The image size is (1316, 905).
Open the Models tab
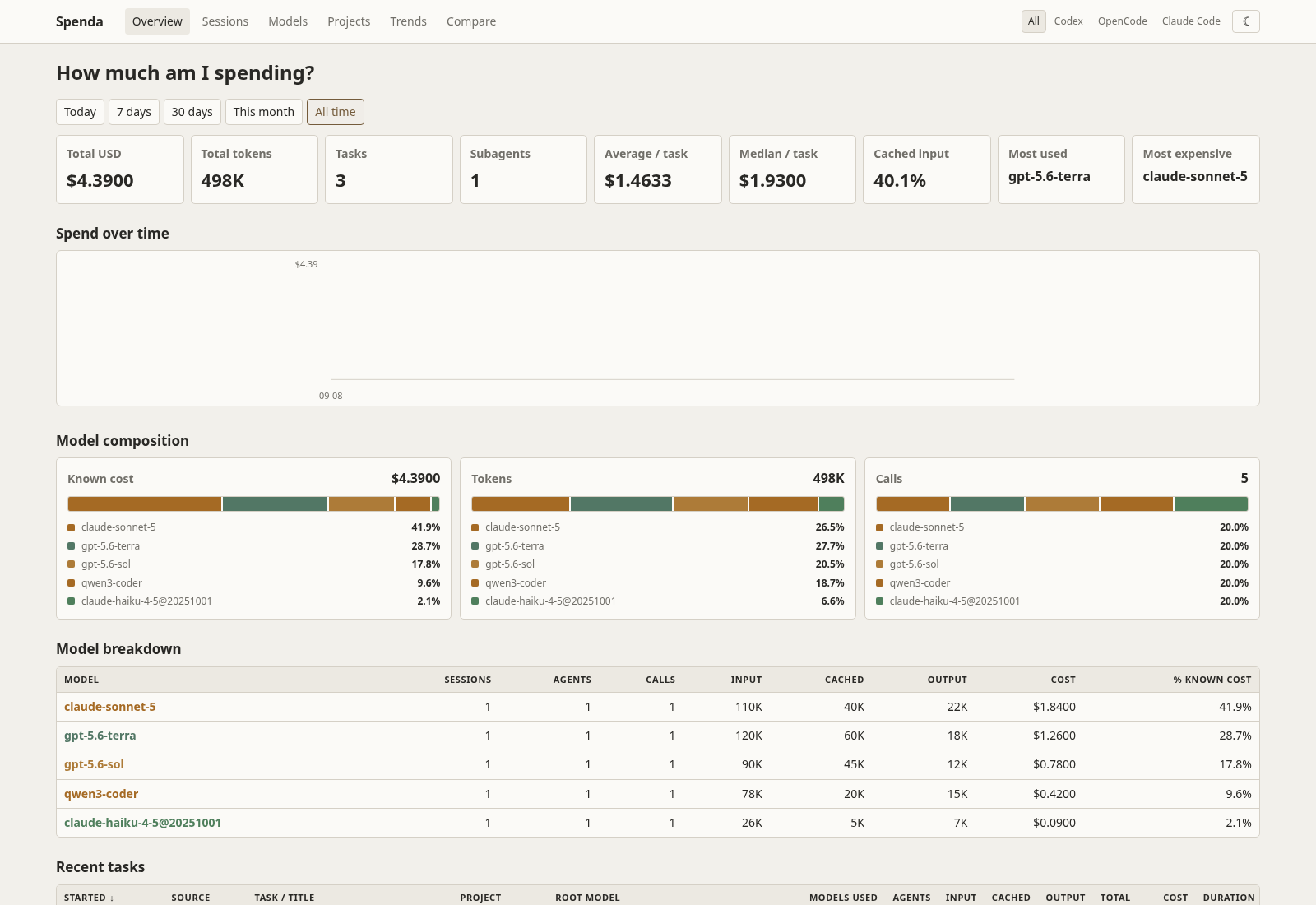(x=288, y=21)
